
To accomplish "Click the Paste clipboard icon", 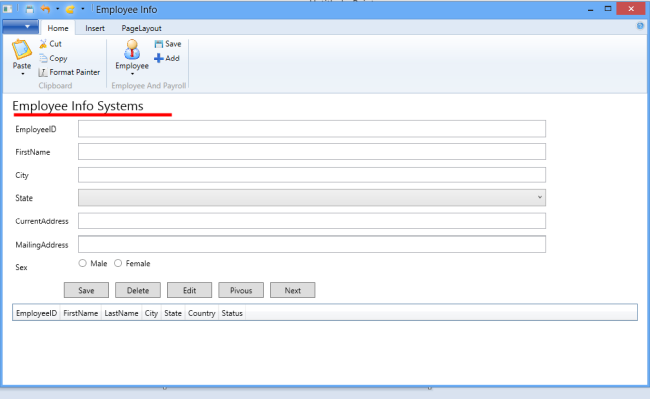I will (22, 49).
